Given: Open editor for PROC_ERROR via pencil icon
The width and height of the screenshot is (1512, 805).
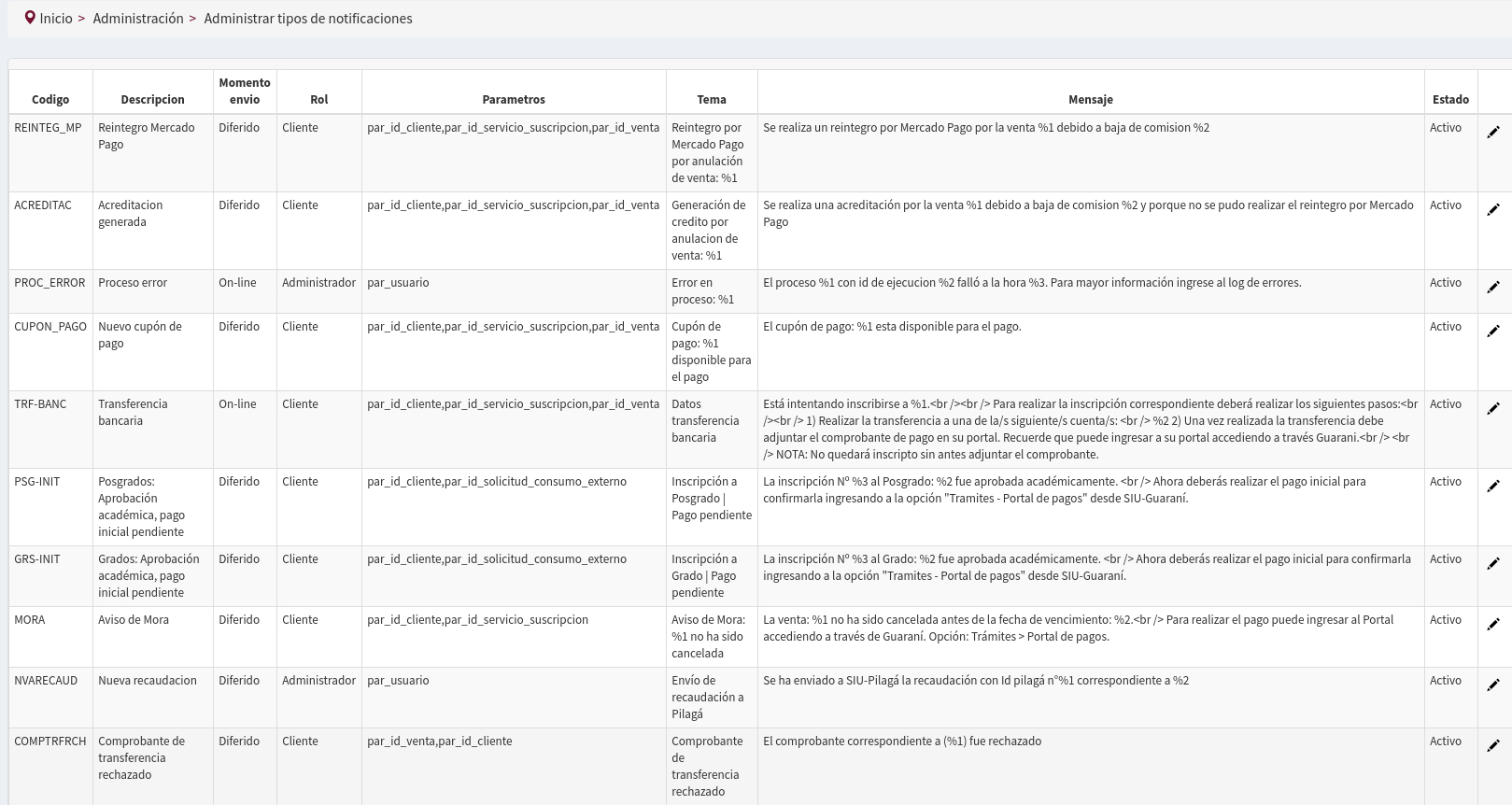Looking at the screenshot, I should [1493, 288].
